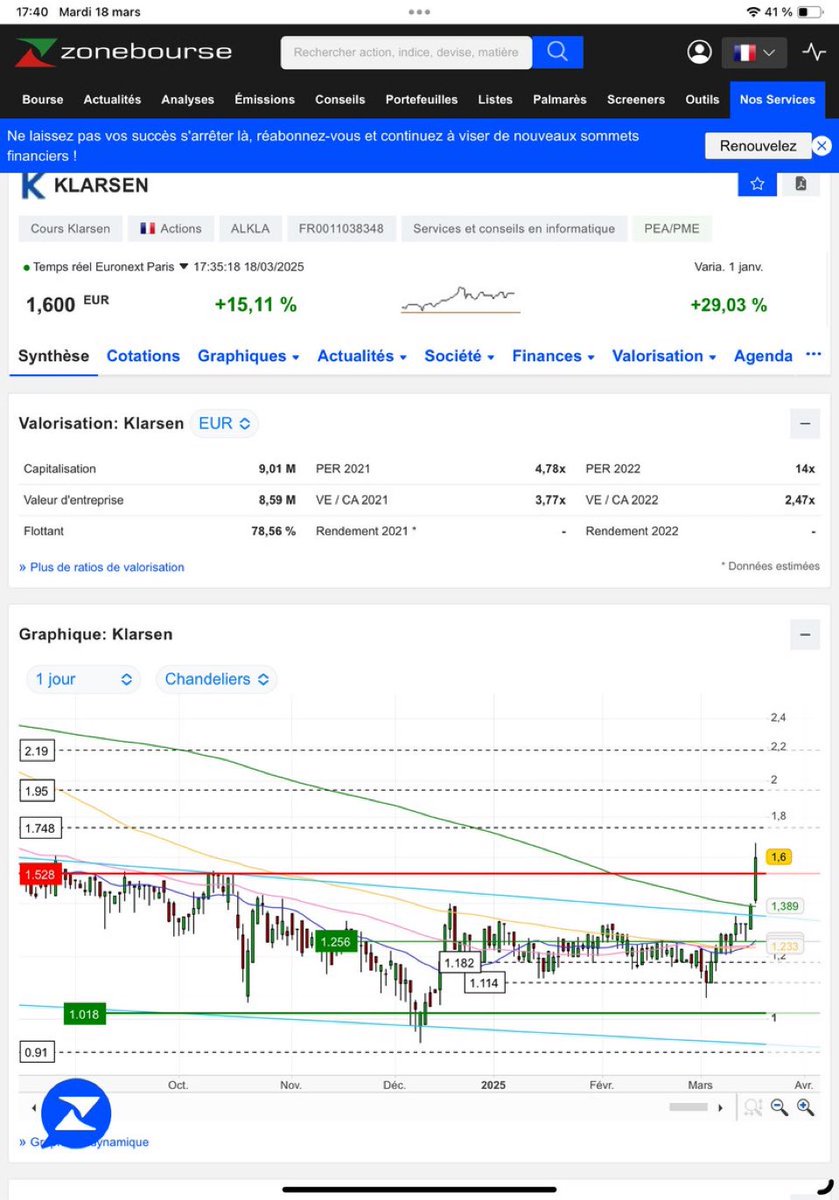Click the green 1.256 level label
The height and width of the screenshot is (1200, 839).
pos(335,941)
